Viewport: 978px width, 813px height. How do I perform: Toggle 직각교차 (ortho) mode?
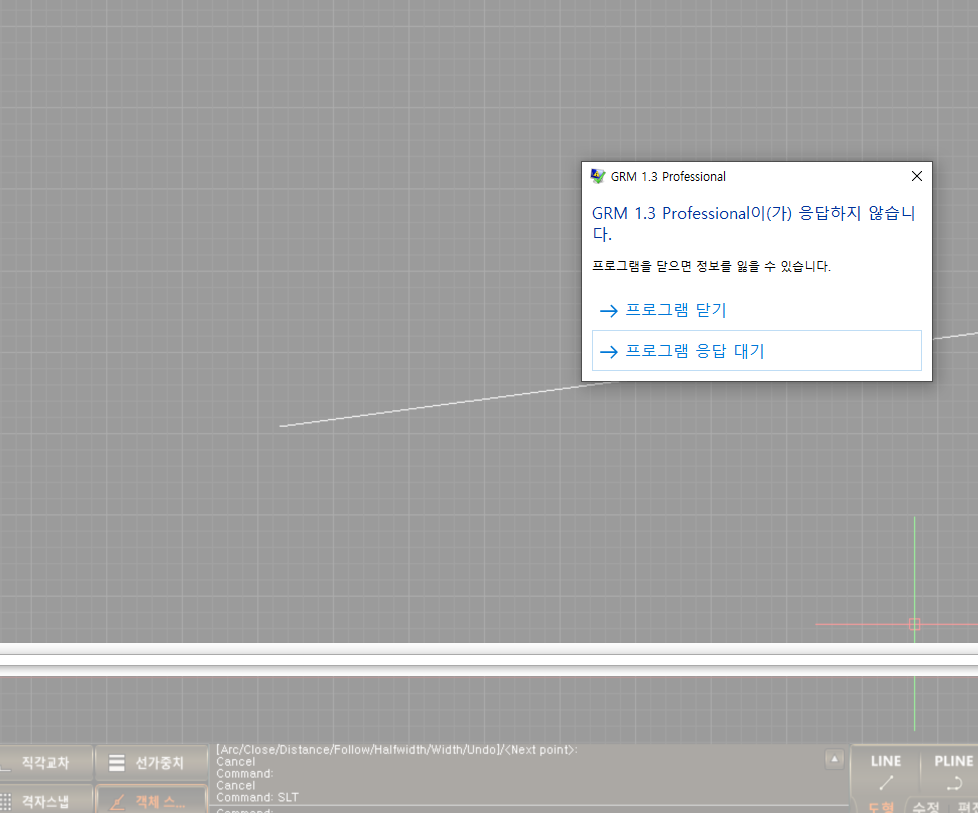[46, 762]
